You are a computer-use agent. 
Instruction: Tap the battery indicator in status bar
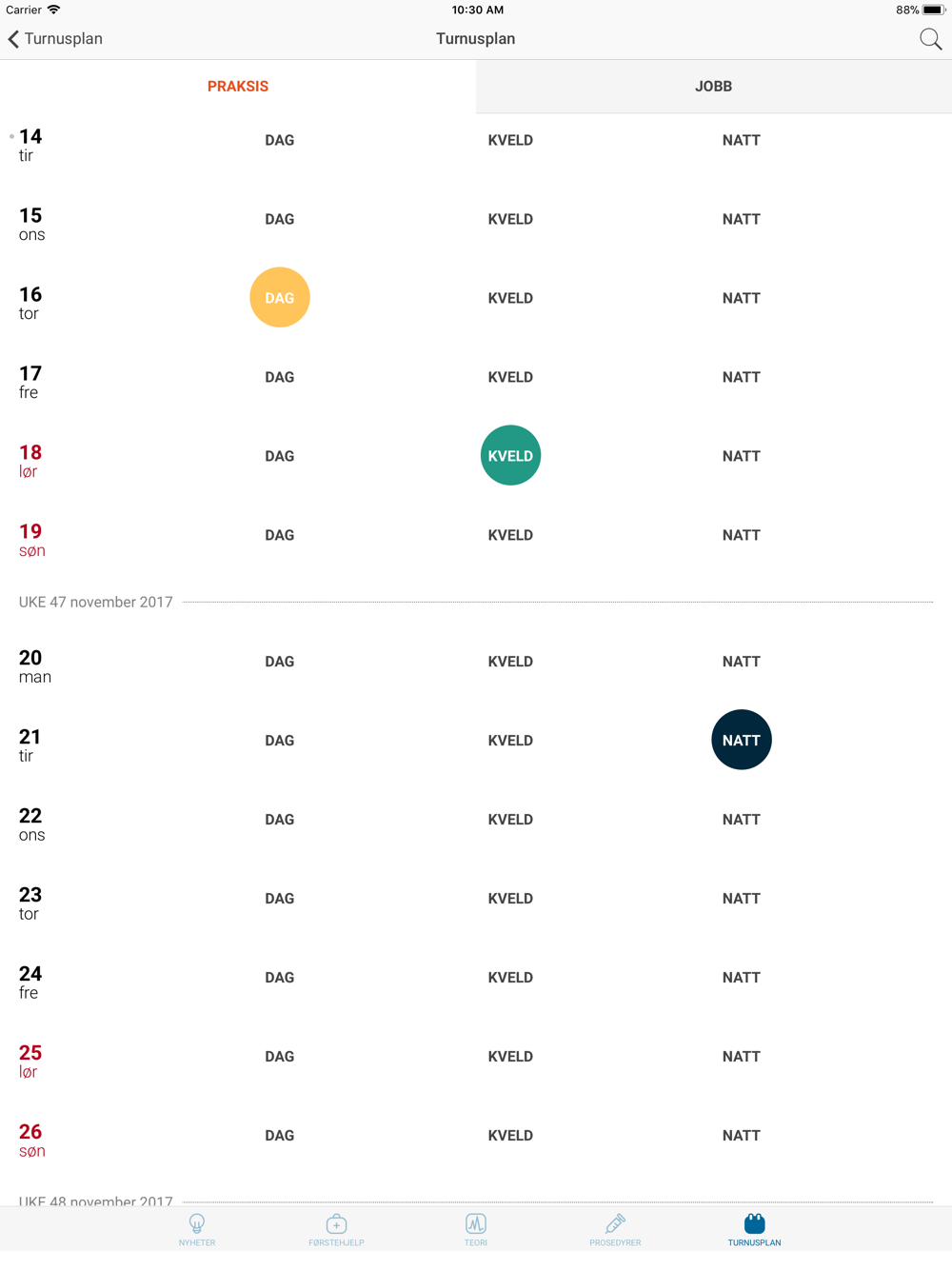[933, 10]
